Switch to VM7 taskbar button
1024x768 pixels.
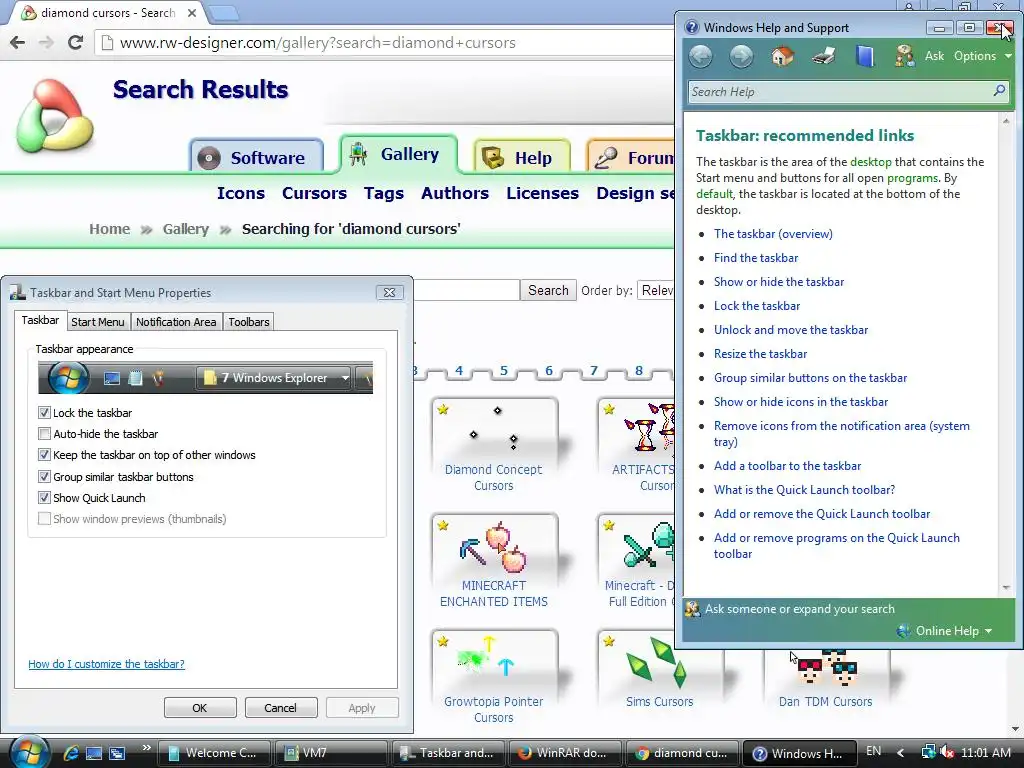(331, 753)
